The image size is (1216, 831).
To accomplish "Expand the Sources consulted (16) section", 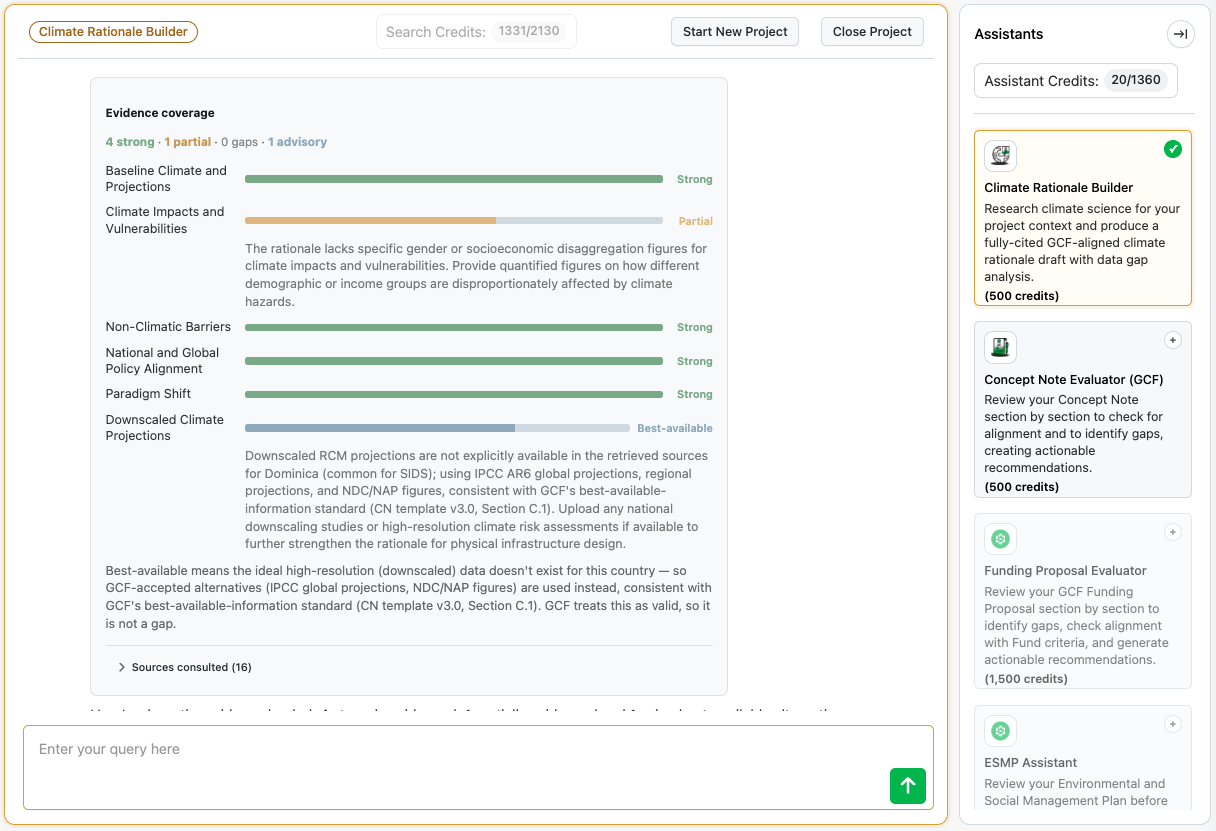I will [185, 667].
